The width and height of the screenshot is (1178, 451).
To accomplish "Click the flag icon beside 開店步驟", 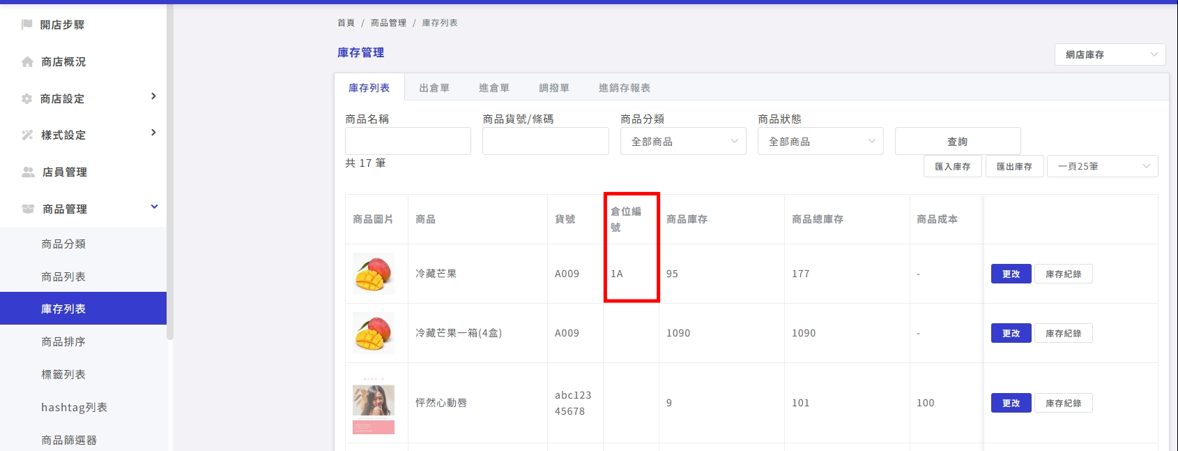I will click(27, 25).
